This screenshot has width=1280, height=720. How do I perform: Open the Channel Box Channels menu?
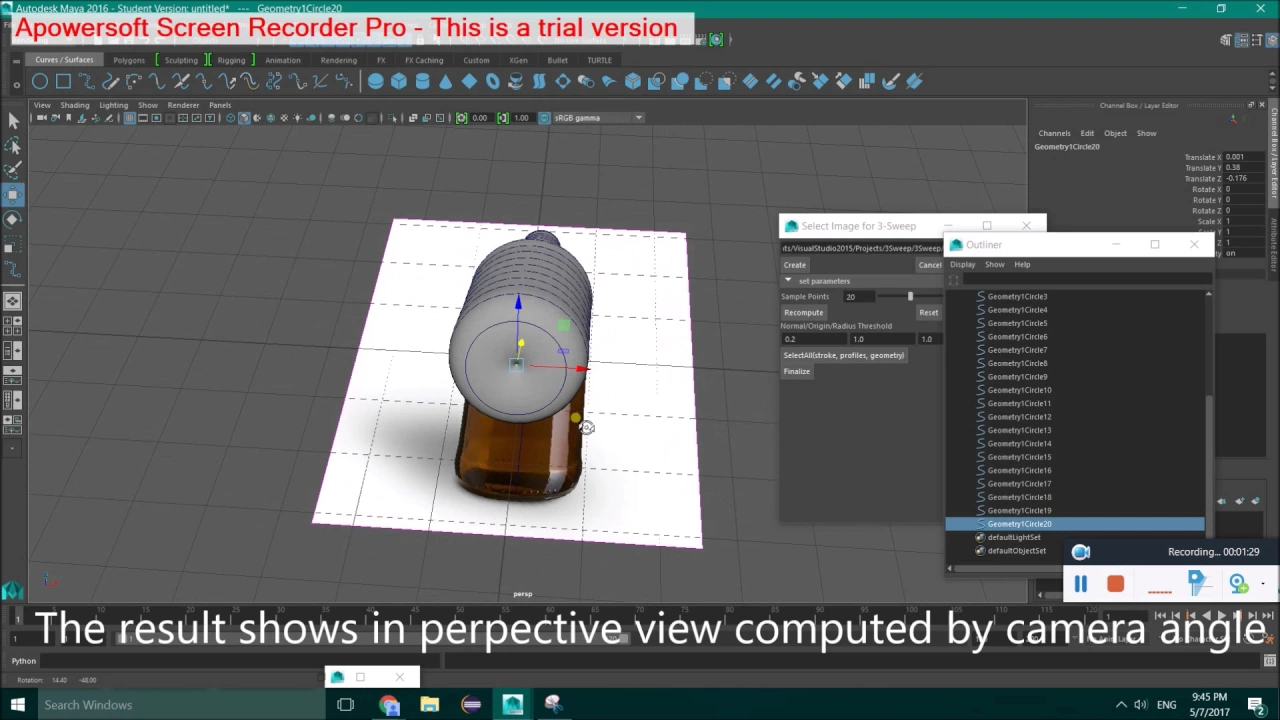click(x=1054, y=133)
